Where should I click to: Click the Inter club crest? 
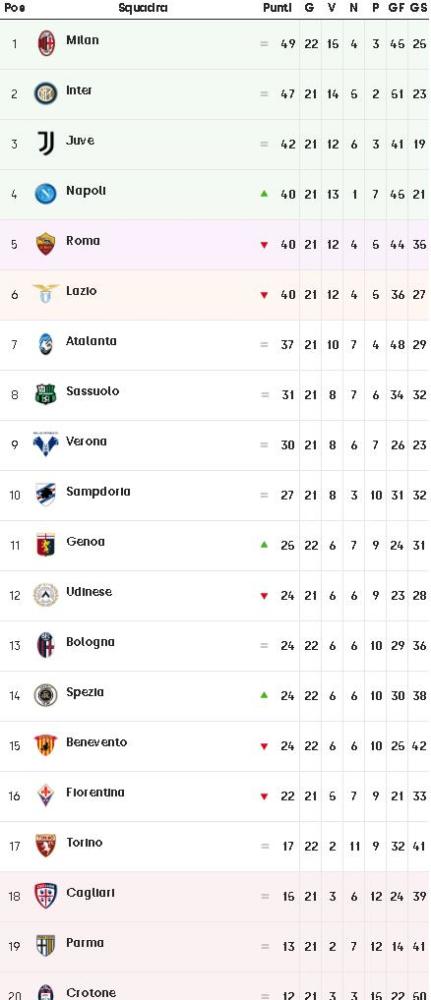tap(45, 94)
